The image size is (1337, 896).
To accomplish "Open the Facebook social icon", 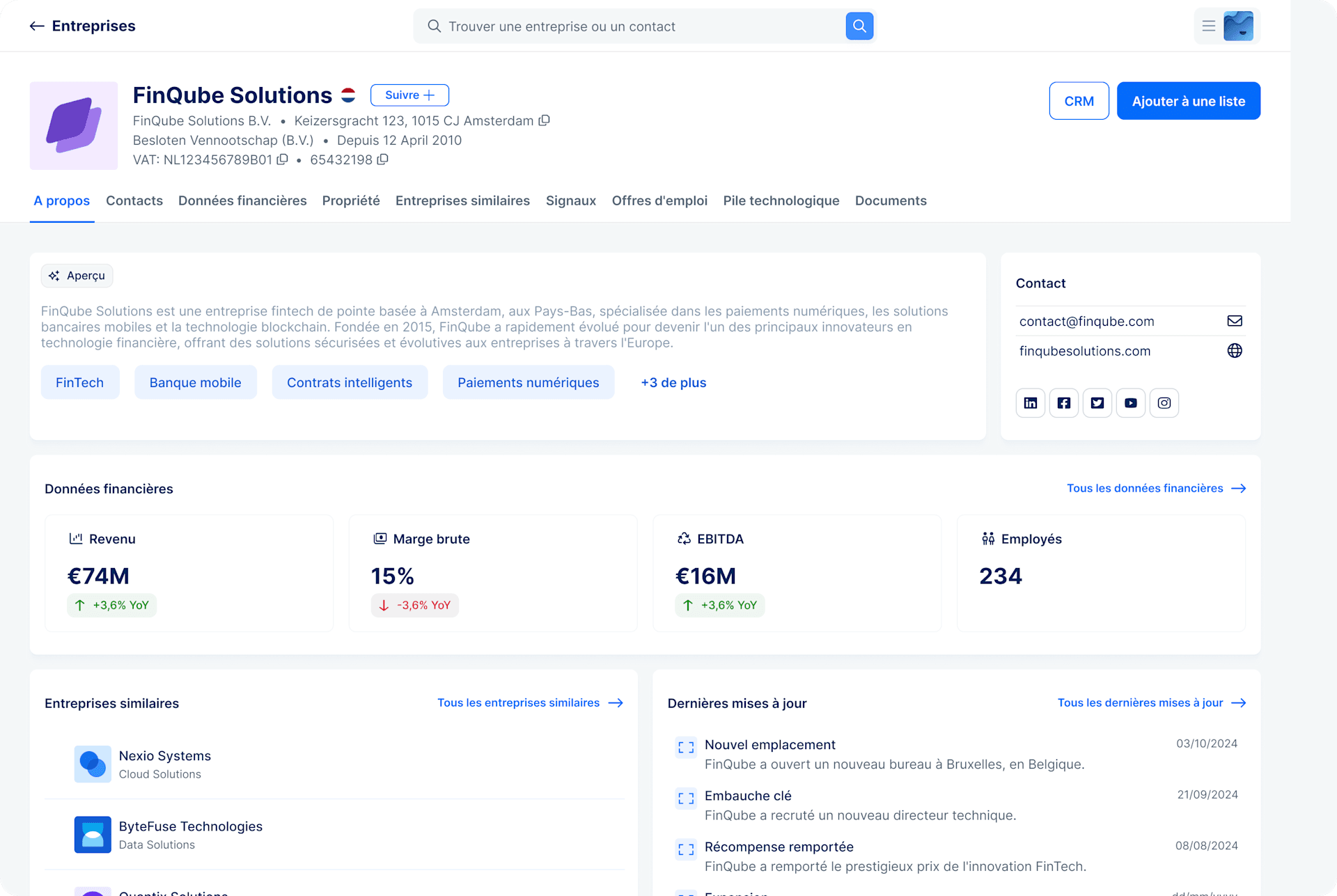I will tap(1064, 403).
